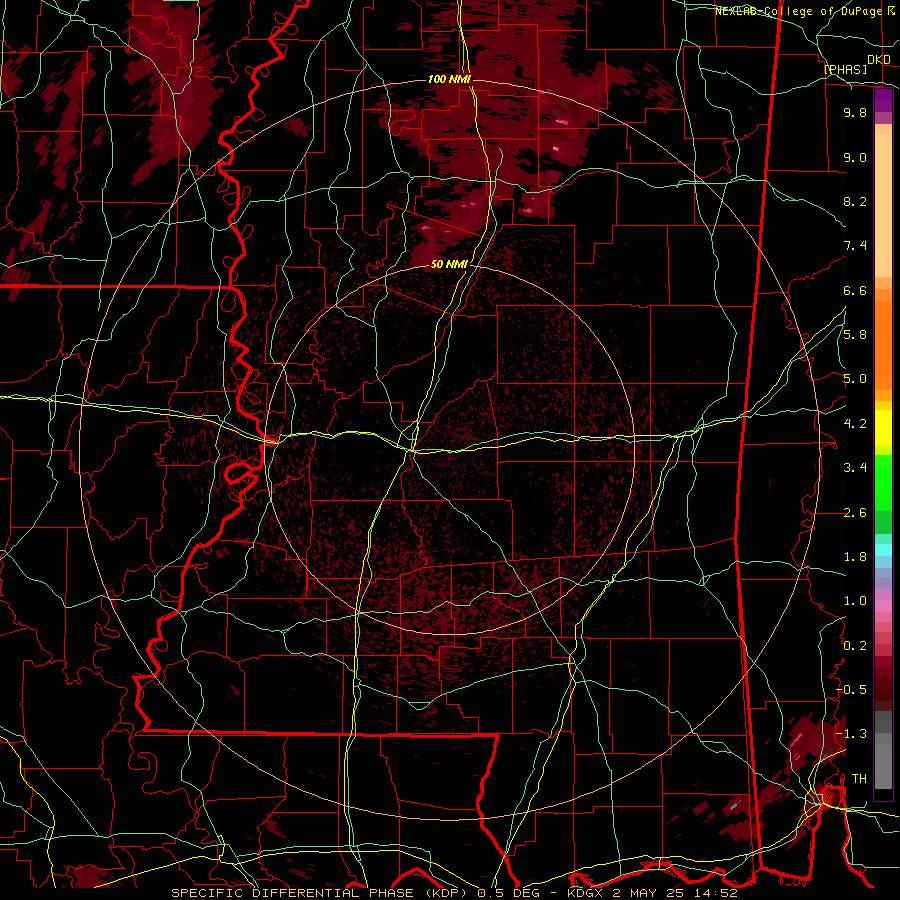This screenshot has width=900, height=900.
Task: Click the TH threshold label
Action: pos(859,779)
